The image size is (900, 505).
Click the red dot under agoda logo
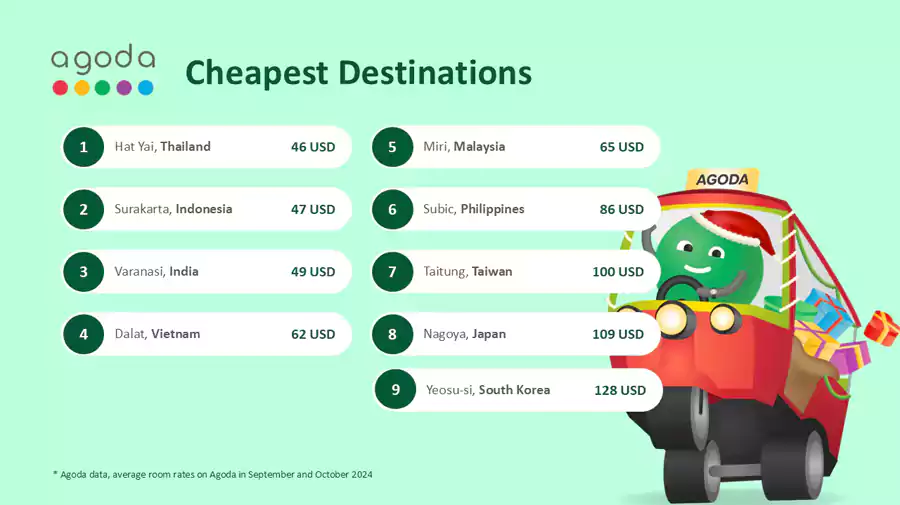(60, 88)
